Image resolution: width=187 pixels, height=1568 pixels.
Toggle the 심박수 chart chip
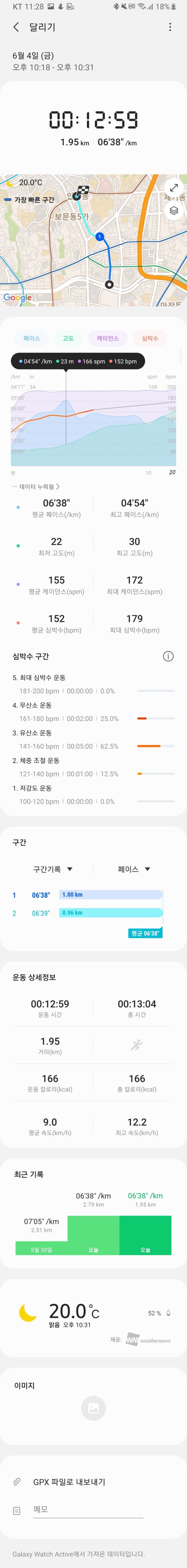[150, 338]
